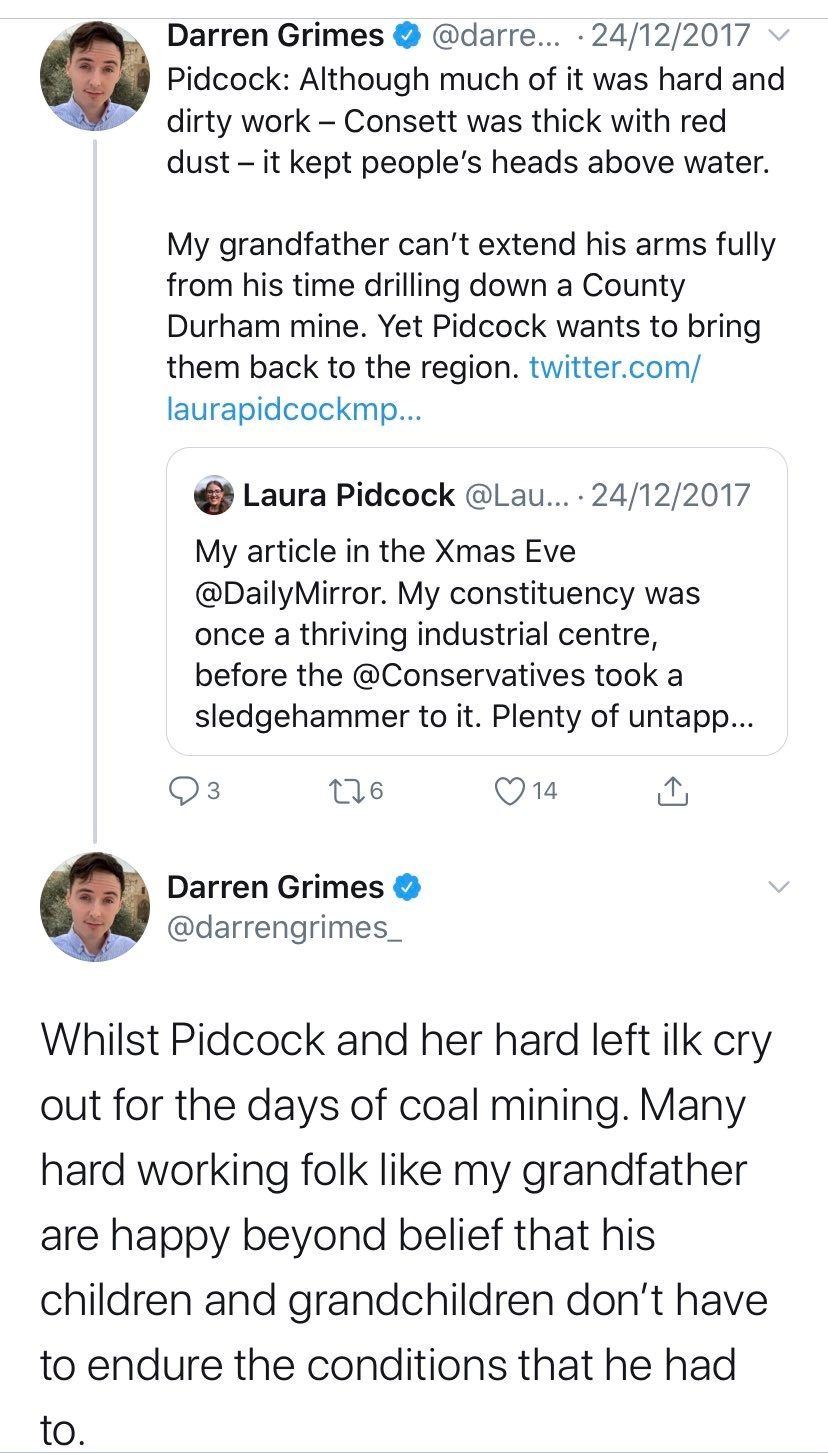Click Darren Grimes' top profile picture
Image resolution: width=828 pixels, height=1453 pixels.
click(x=94, y=75)
